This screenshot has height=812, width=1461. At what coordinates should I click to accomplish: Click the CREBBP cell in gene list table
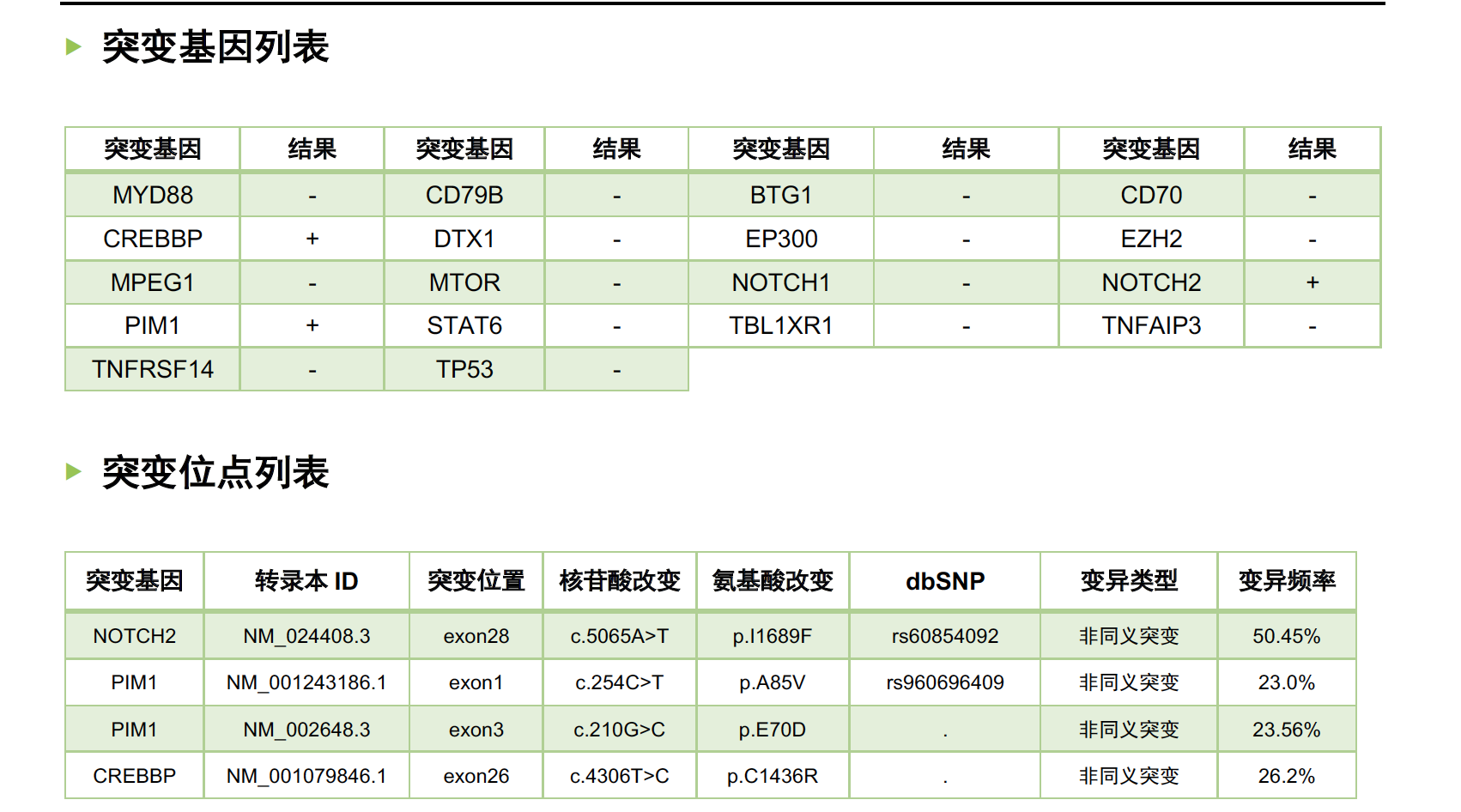[x=153, y=239]
